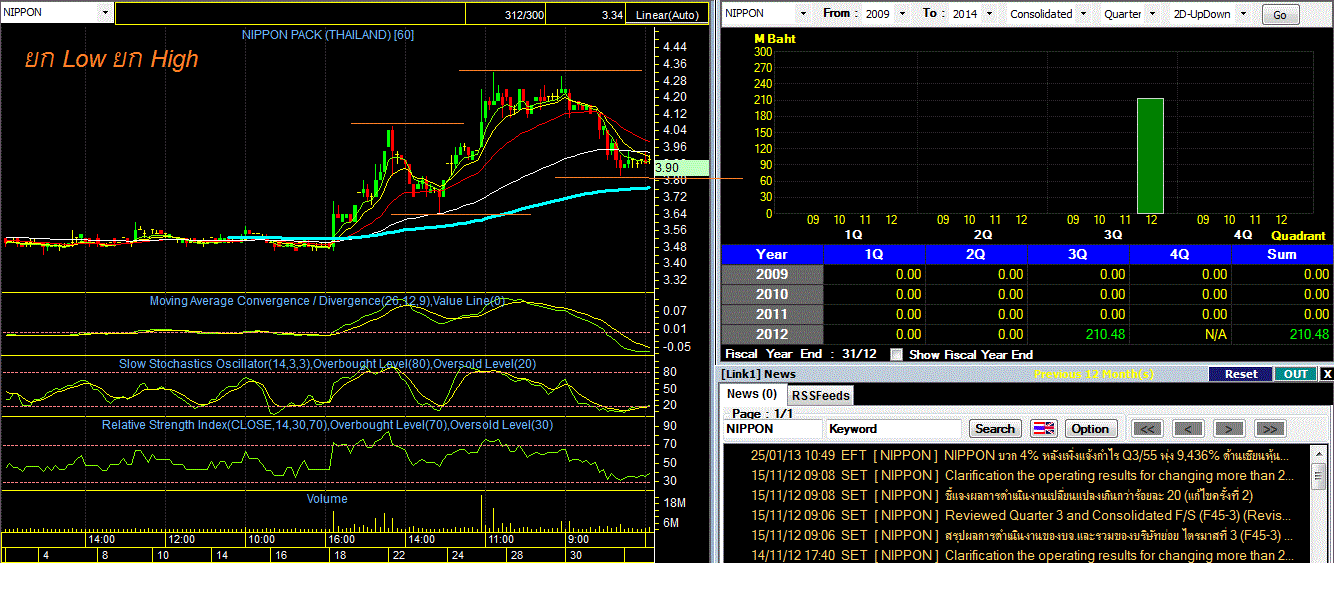Viewport: 1334px width, 601px height.
Task: Click the 2010 year row header
Action: (772, 294)
